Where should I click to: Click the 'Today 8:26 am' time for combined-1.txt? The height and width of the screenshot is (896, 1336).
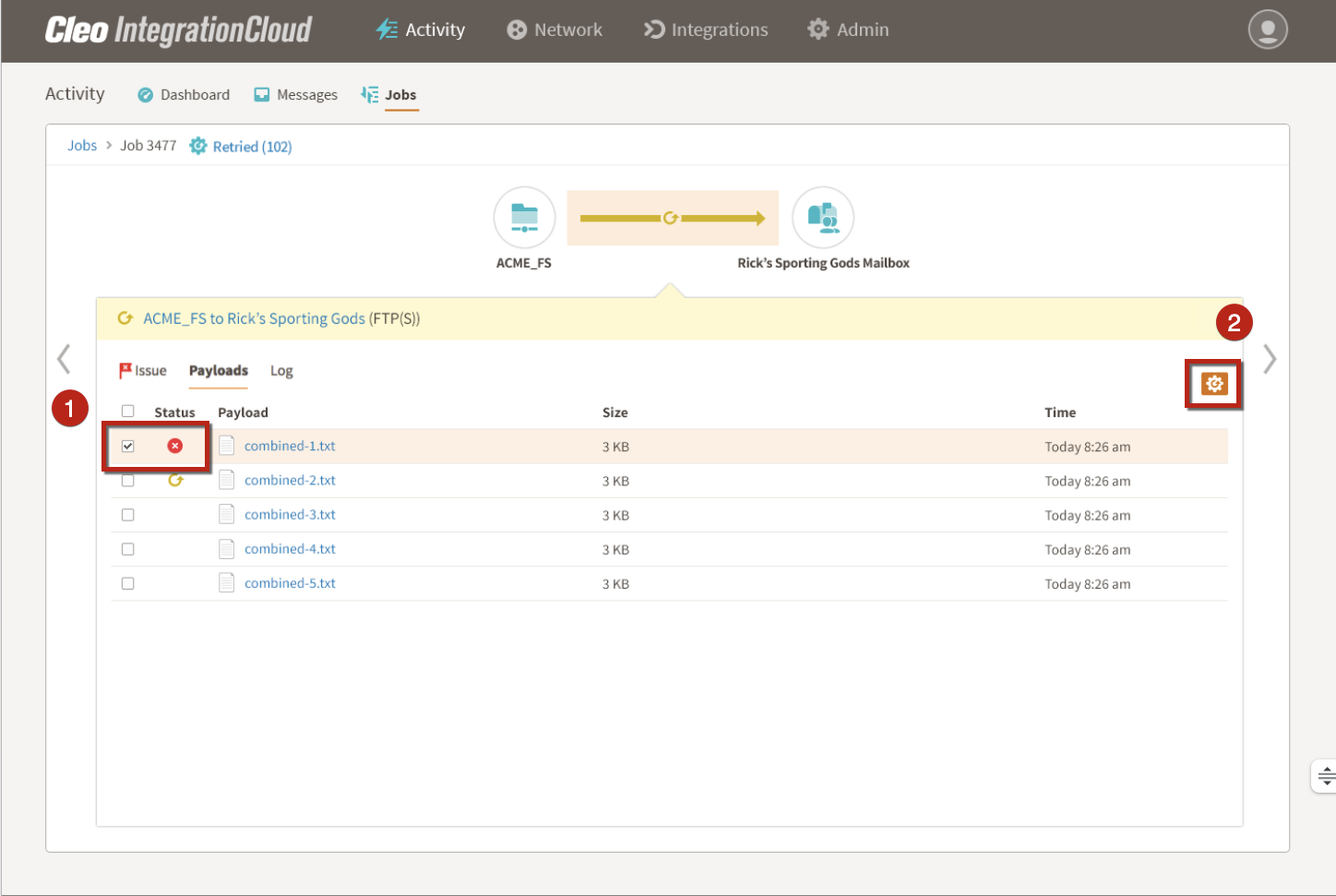click(1088, 447)
